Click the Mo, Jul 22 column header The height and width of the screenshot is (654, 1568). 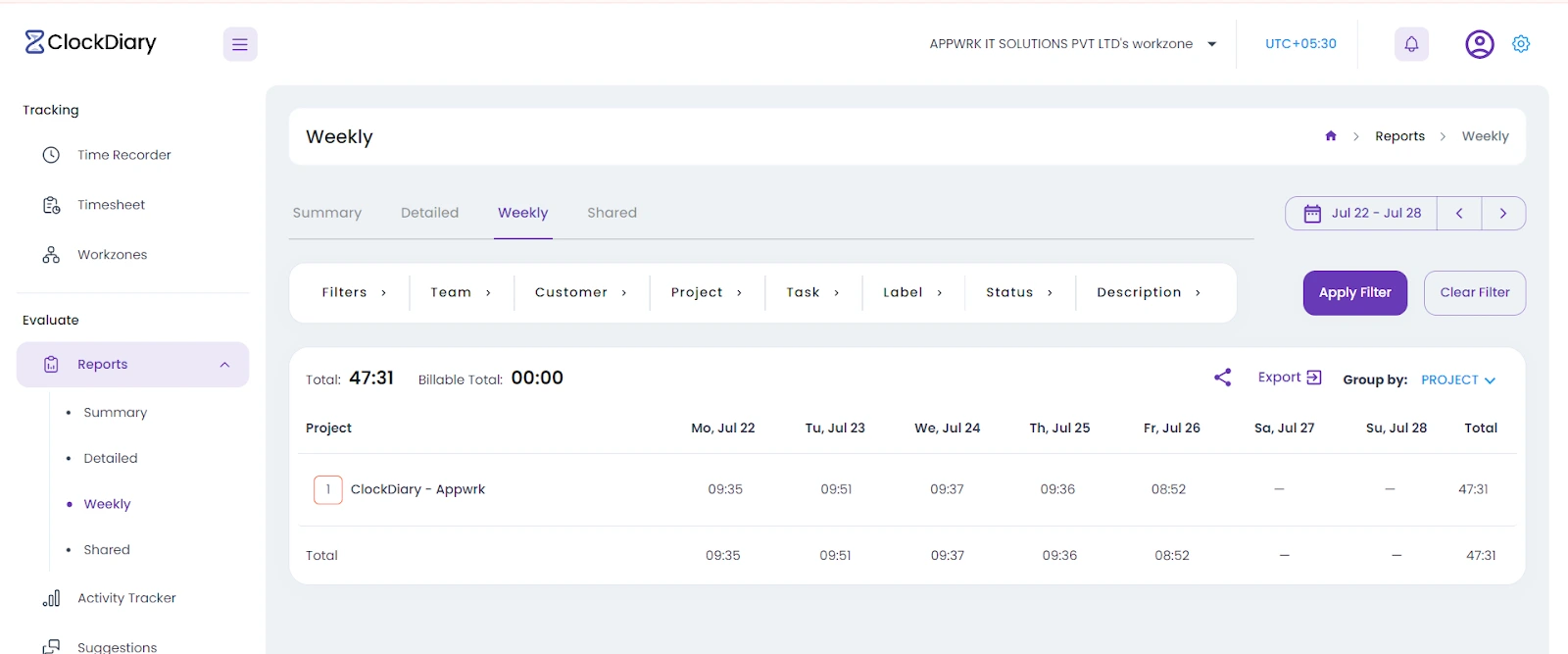click(x=723, y=428)
